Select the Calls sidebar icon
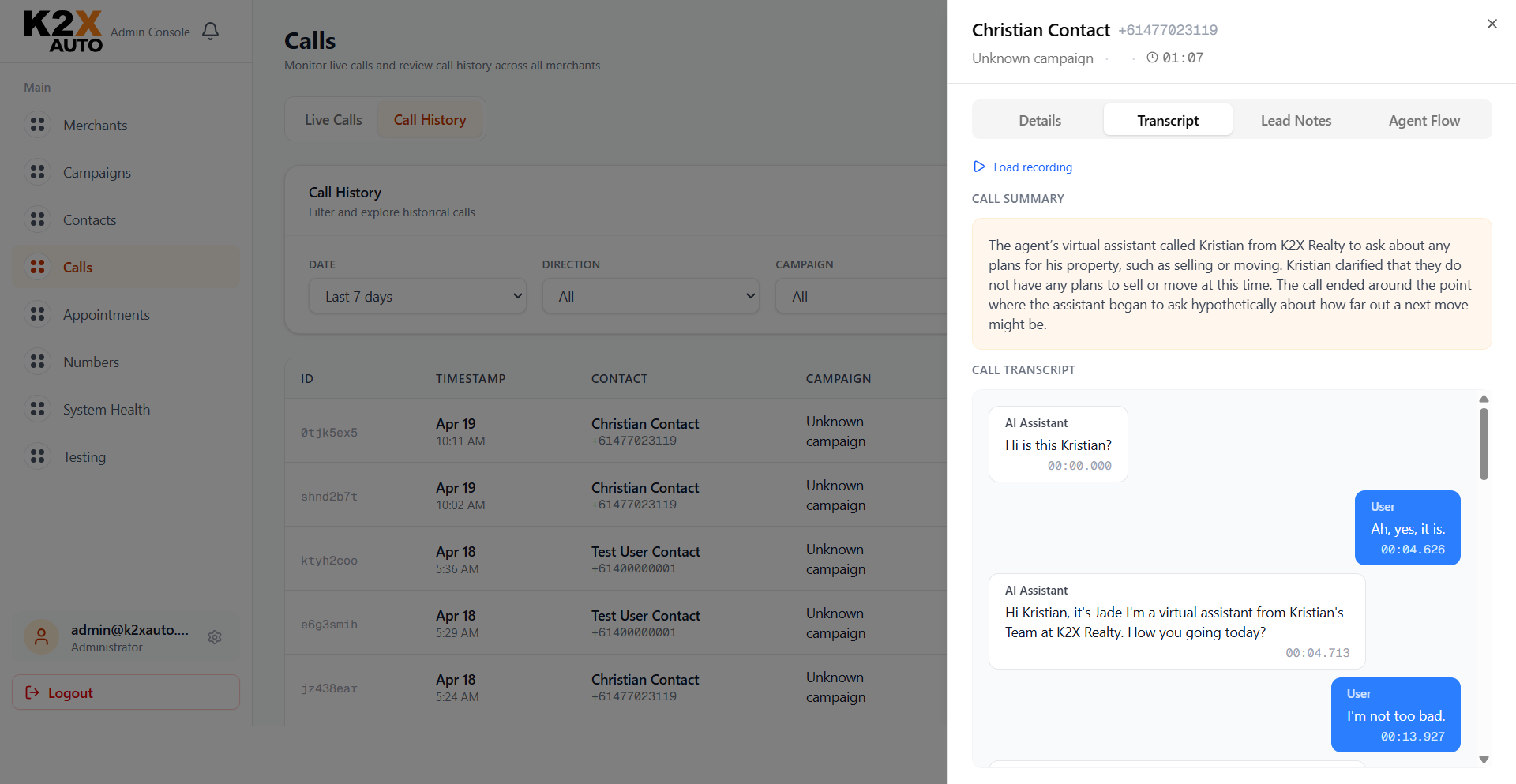Screen dimensions: 1516x784 coord(37,267)
